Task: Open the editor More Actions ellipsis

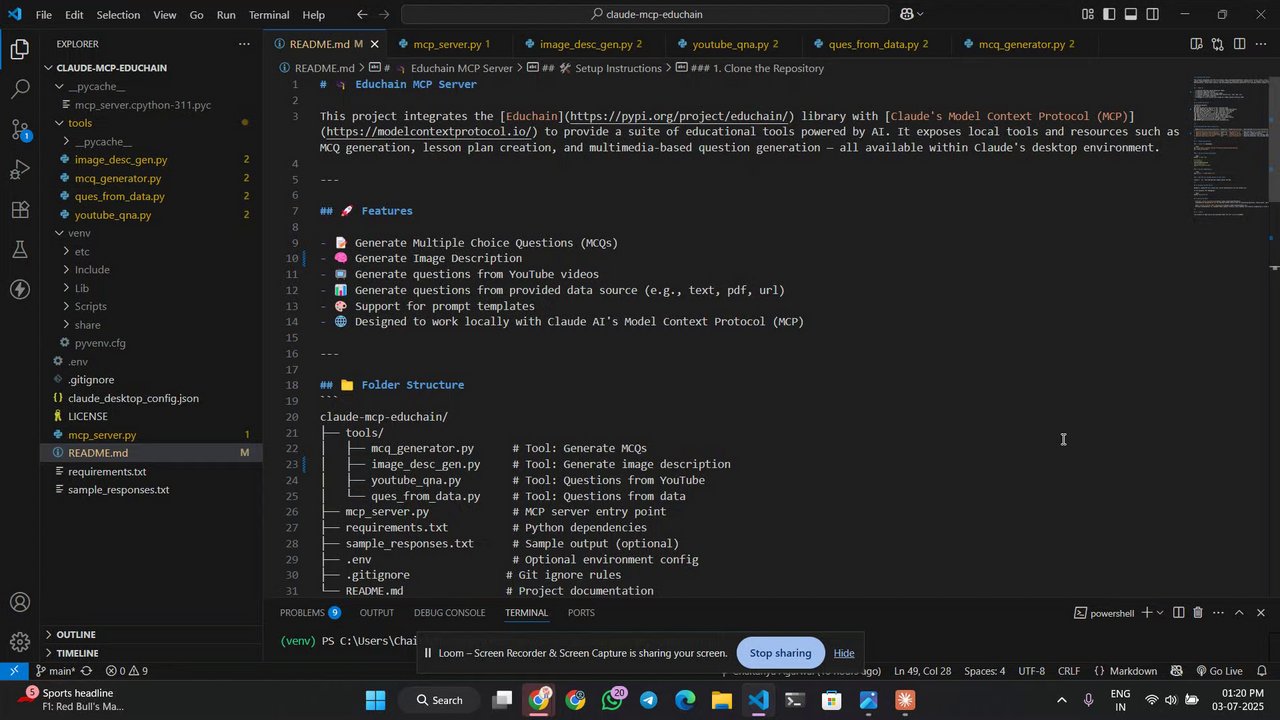Action: [x=1260, y=44]
